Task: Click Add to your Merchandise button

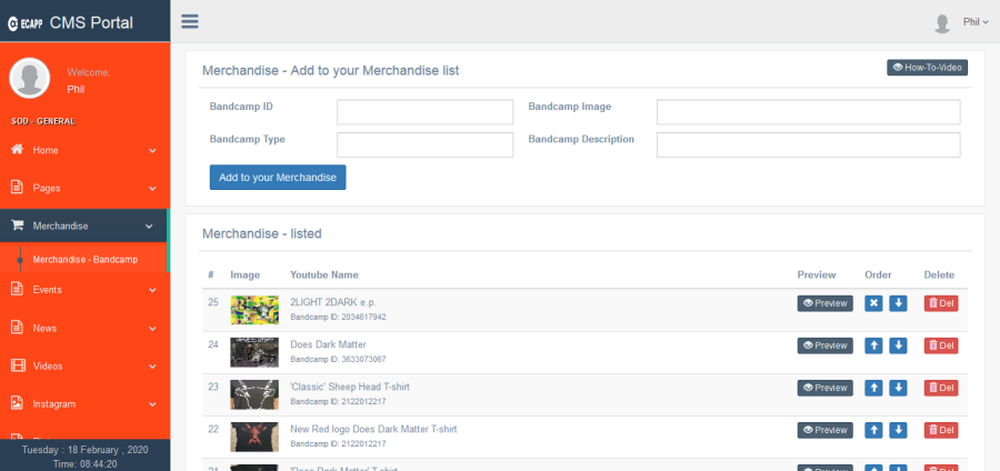Action: coord(277,178)
